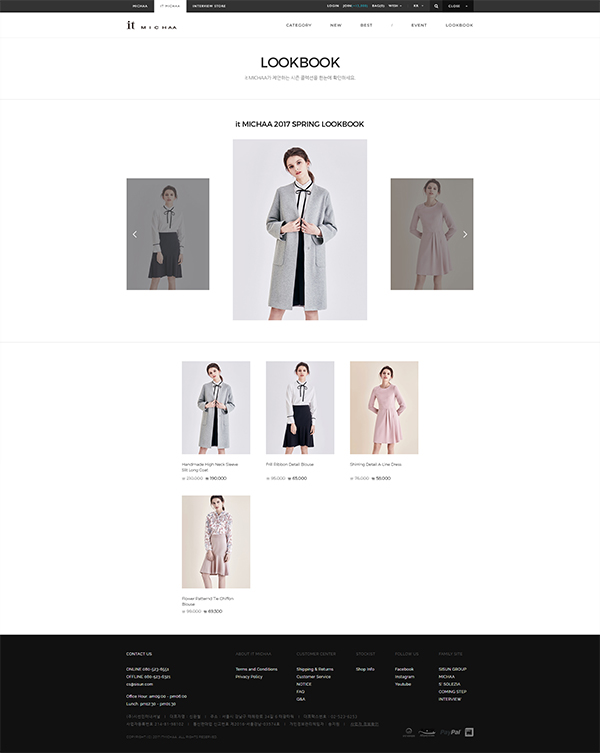This screenshot has width=600, height=753.
Task: Open Q&A footer link
Action: 301,699
